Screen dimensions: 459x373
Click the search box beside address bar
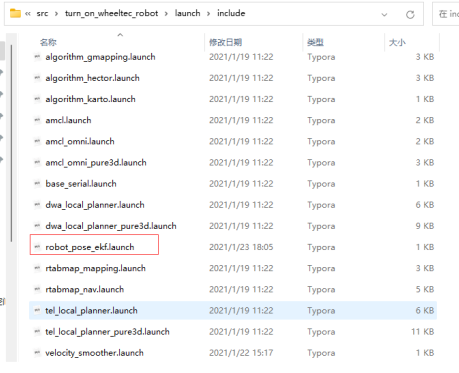(446, 14)
